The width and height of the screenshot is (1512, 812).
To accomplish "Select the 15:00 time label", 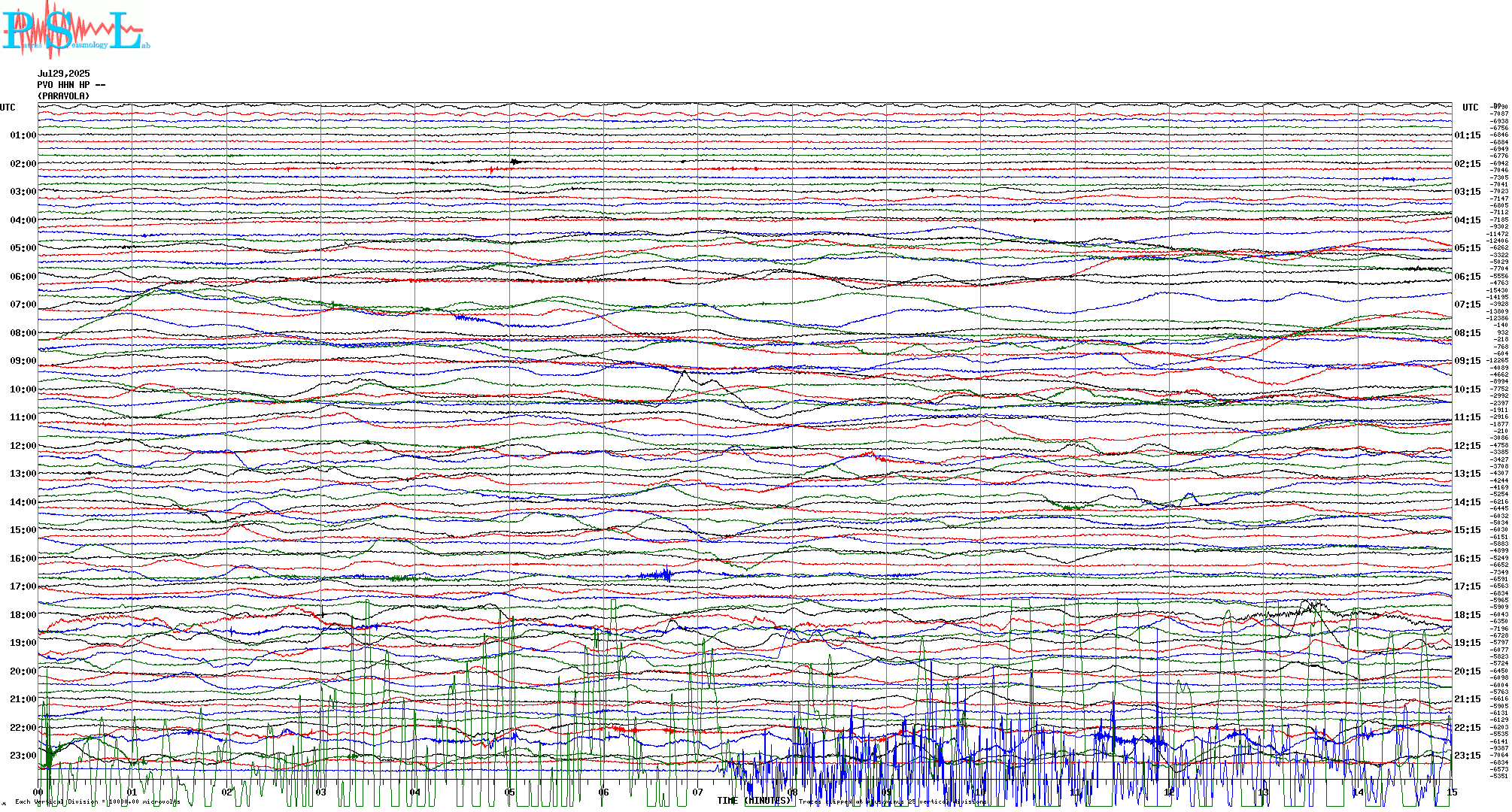I will 23,530.
